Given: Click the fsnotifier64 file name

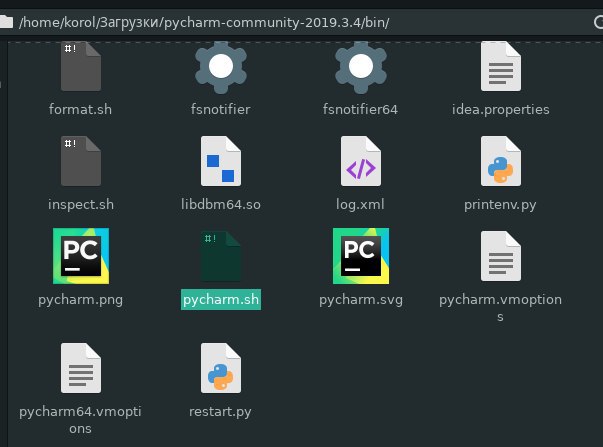Looking at the screenshot, I should (360, 109).
